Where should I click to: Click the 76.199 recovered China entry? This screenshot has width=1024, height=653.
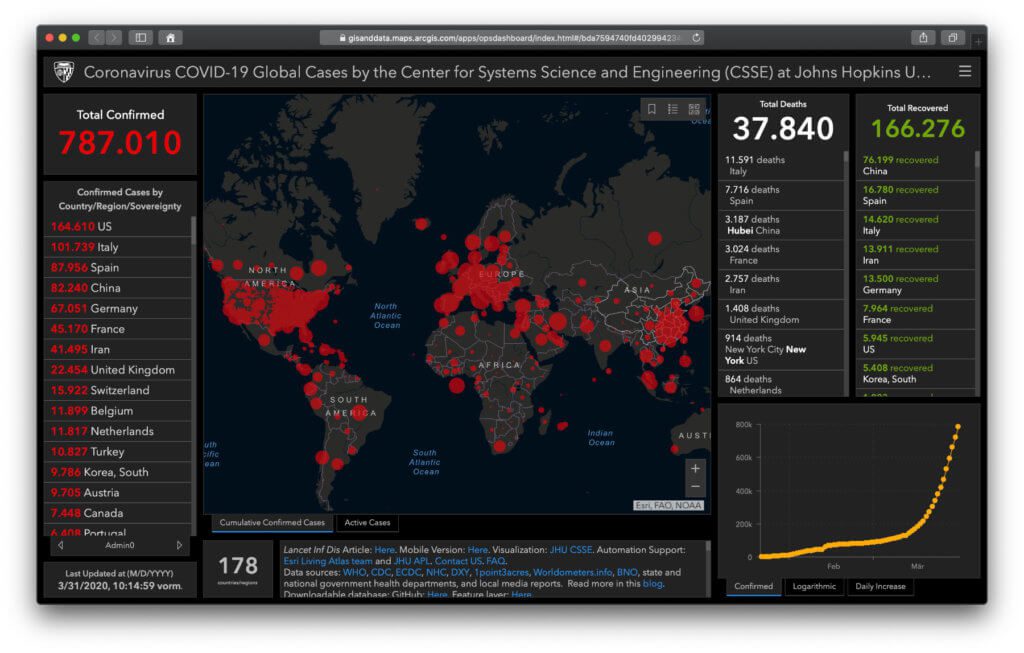(915, 165)
